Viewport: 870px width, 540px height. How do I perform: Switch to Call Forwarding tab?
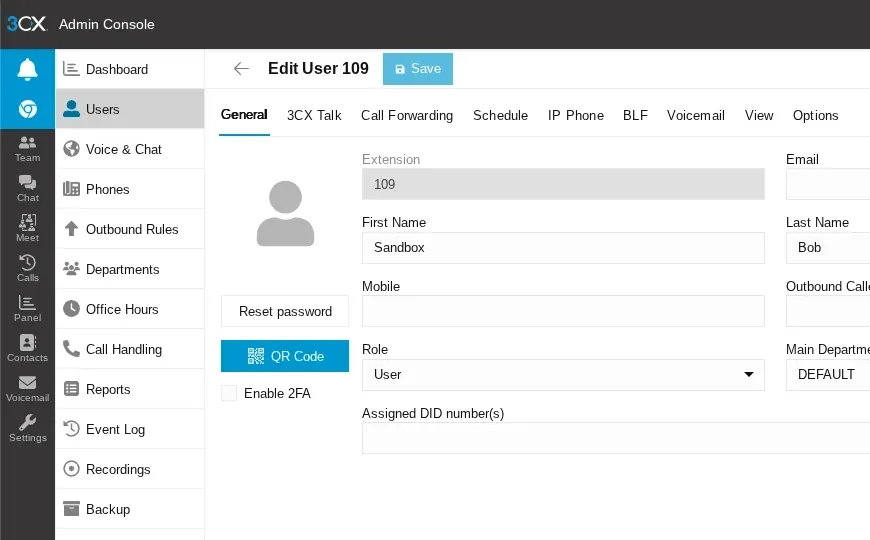point(407,115)
